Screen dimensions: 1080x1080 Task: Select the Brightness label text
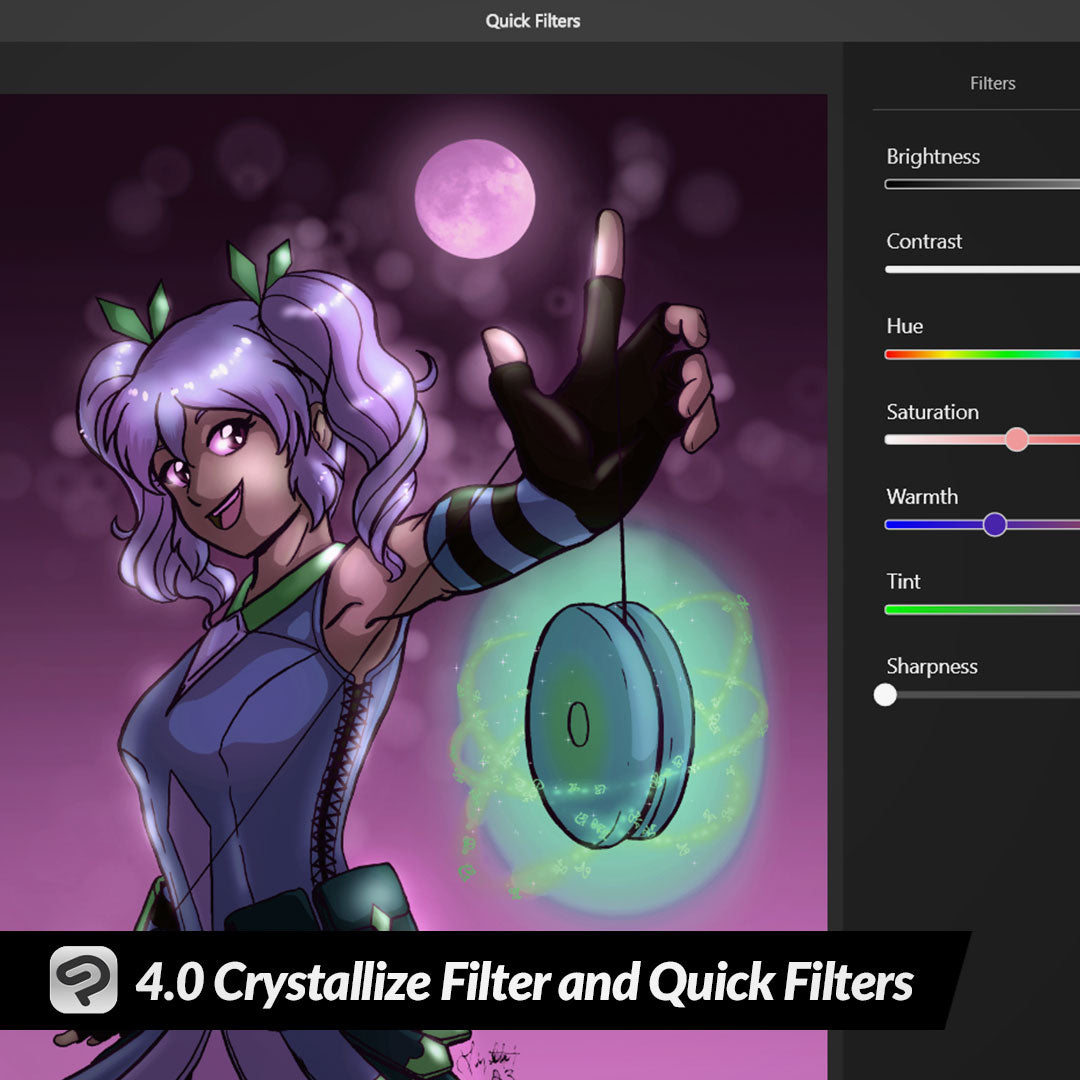[932, 157]
